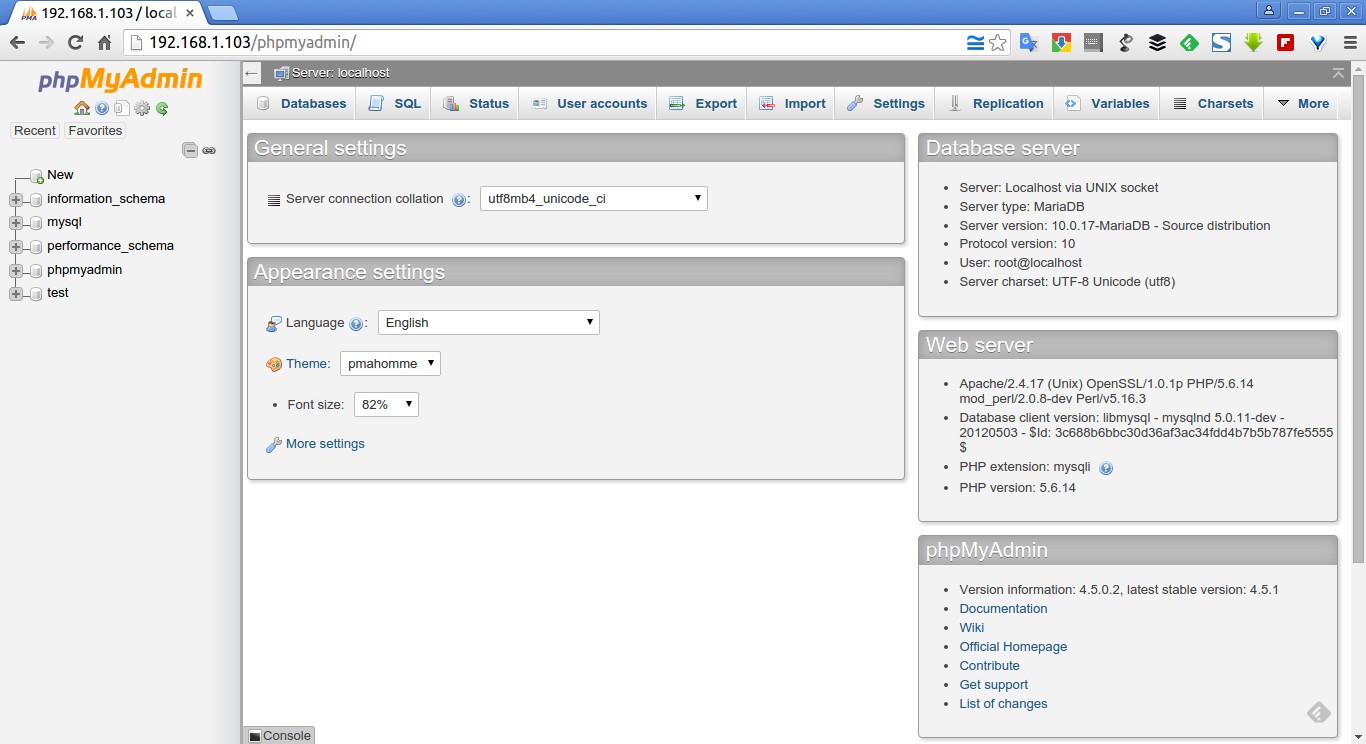Click the Feedly green extension icon
Screen dimensions: 1366x744
[x=1189, y=43]
